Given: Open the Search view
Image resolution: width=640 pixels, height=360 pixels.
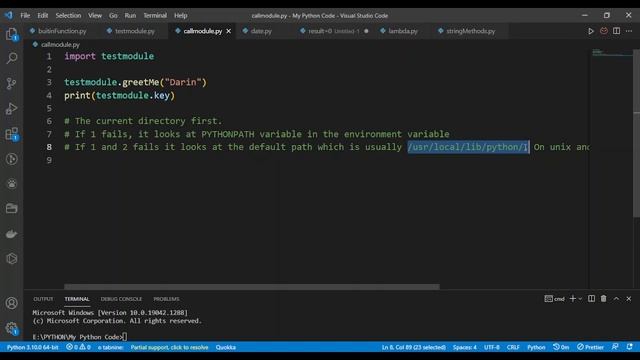Looking at the screenshot, I should tap(11, 58).
